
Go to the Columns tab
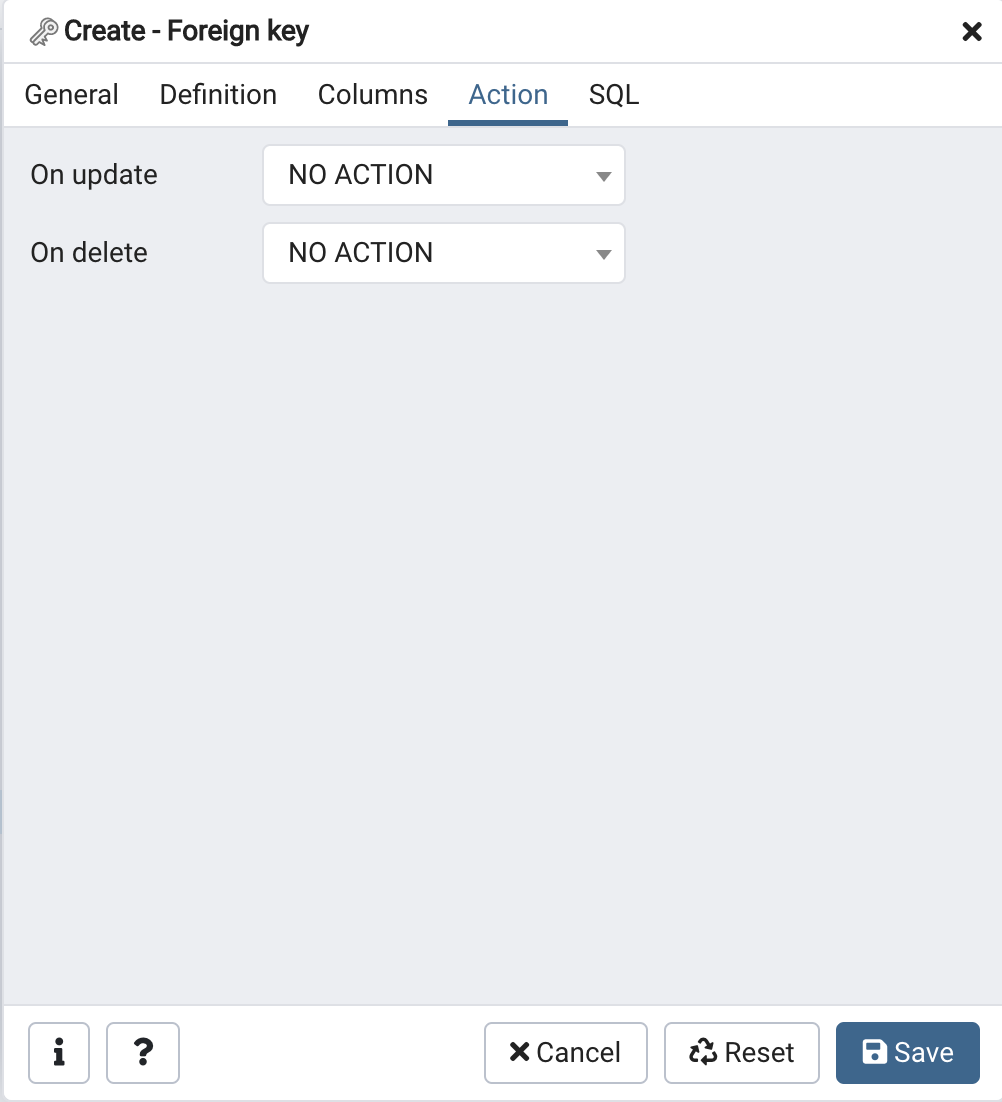pos(373,95)
